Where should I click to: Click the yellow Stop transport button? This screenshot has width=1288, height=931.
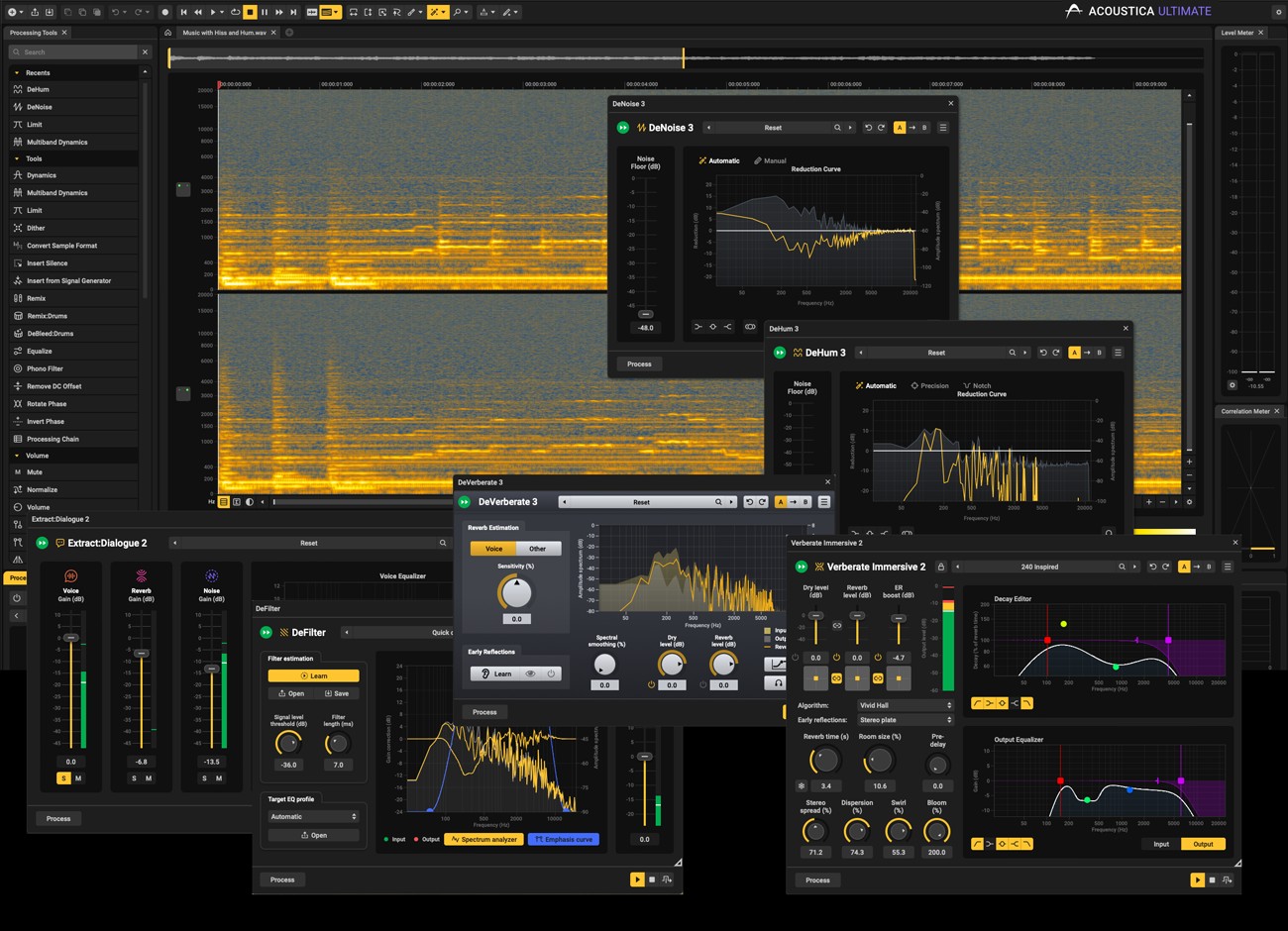[x=251, y=12]
